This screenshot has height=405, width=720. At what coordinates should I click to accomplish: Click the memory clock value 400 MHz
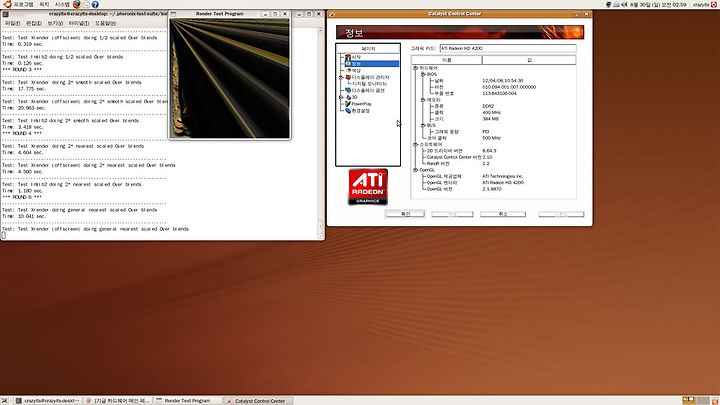coord(491,112)
